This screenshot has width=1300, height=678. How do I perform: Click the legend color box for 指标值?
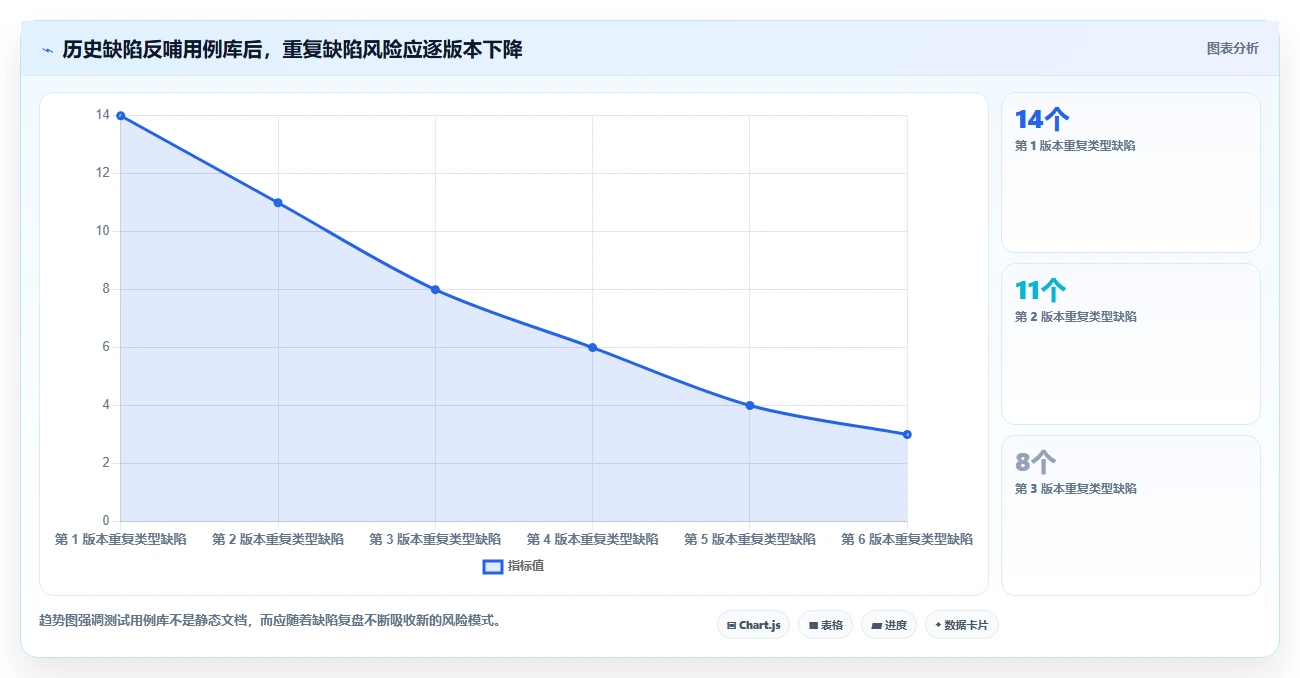(x=492, y=566)
